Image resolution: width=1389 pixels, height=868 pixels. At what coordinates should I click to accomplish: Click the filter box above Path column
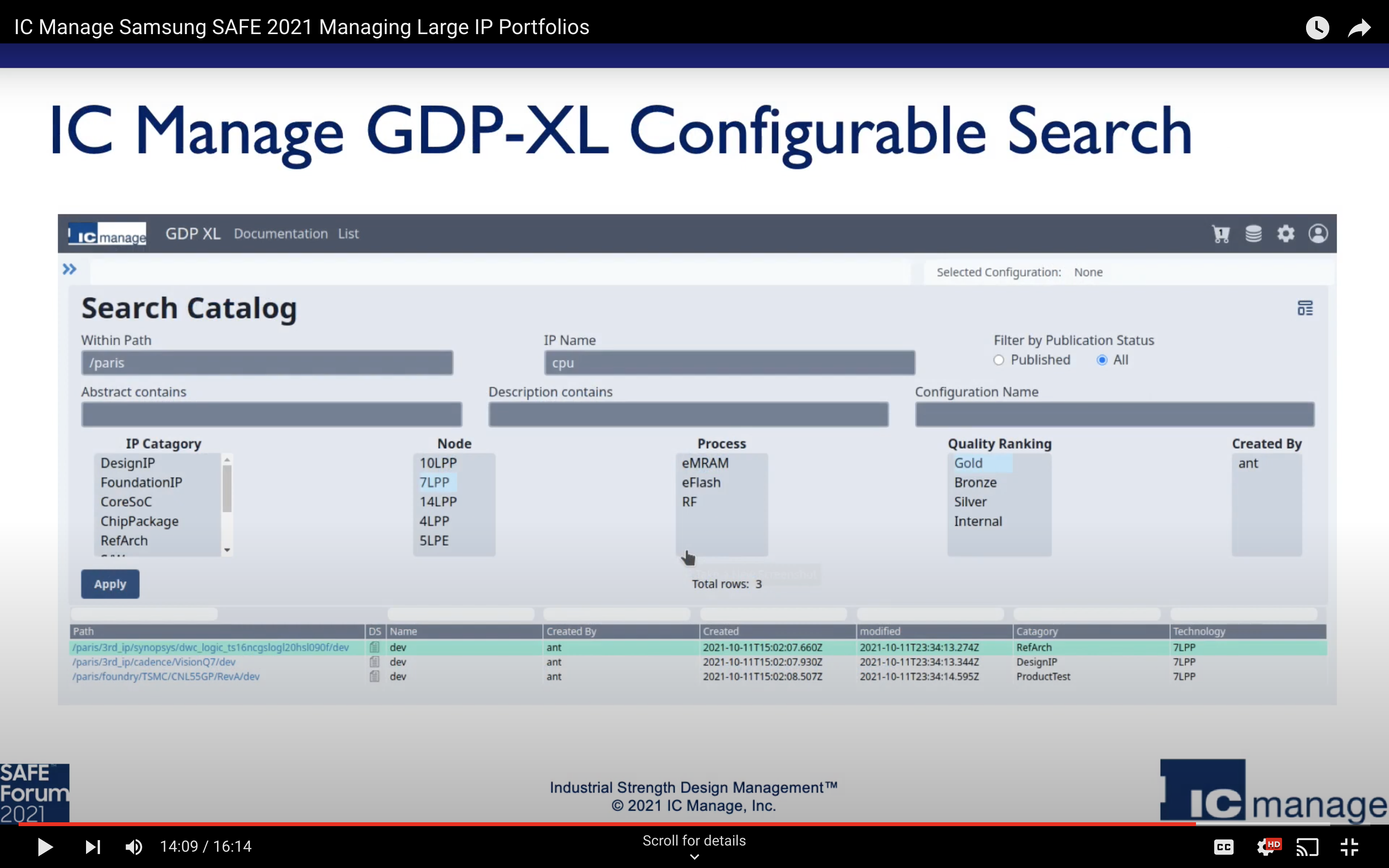tap(145, 614)
